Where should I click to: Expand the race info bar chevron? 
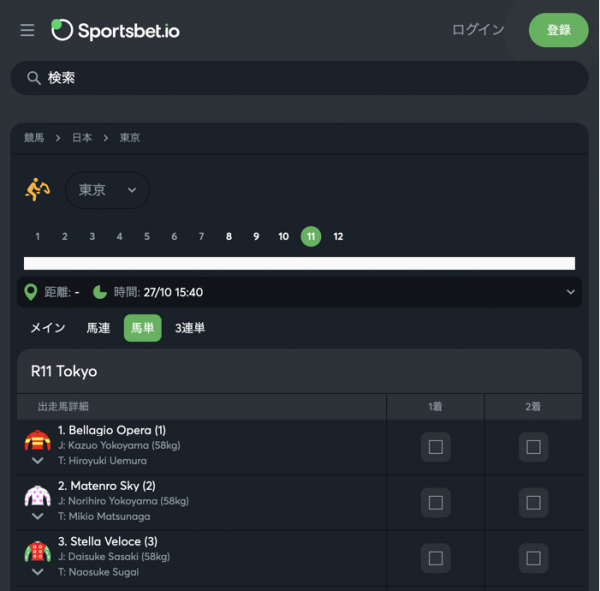(x=571, y=292)
